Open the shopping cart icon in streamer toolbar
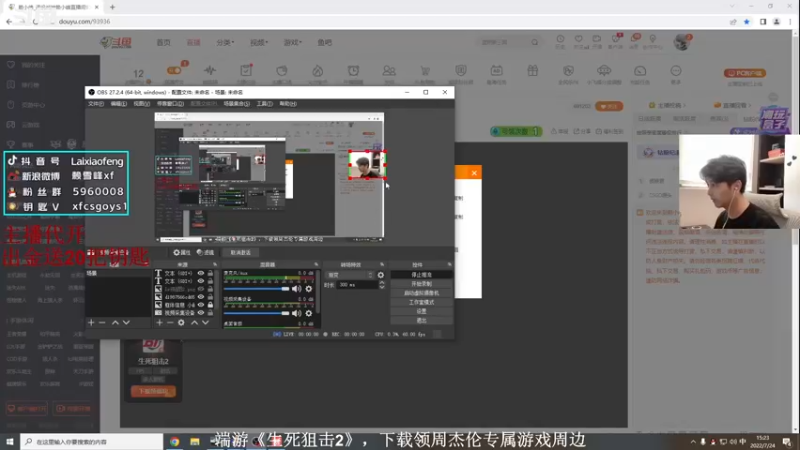Image resolution: width=800 pixels, height=450 pixels. coord(424,73)
